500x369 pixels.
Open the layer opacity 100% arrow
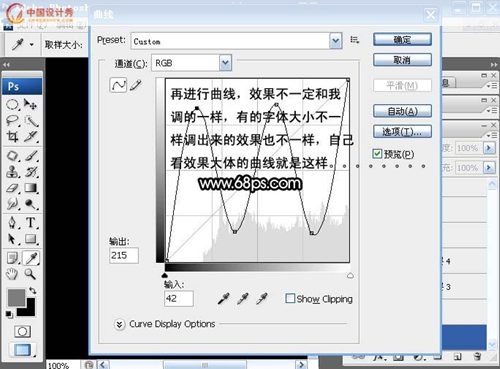(489, 148)
